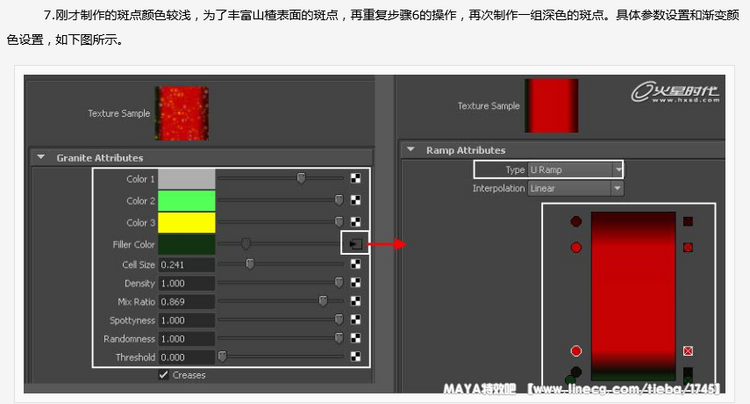Click the granite Texture Sample thumbnail
The width and height of the screenshot is (750, 404).
click(182, 113)
